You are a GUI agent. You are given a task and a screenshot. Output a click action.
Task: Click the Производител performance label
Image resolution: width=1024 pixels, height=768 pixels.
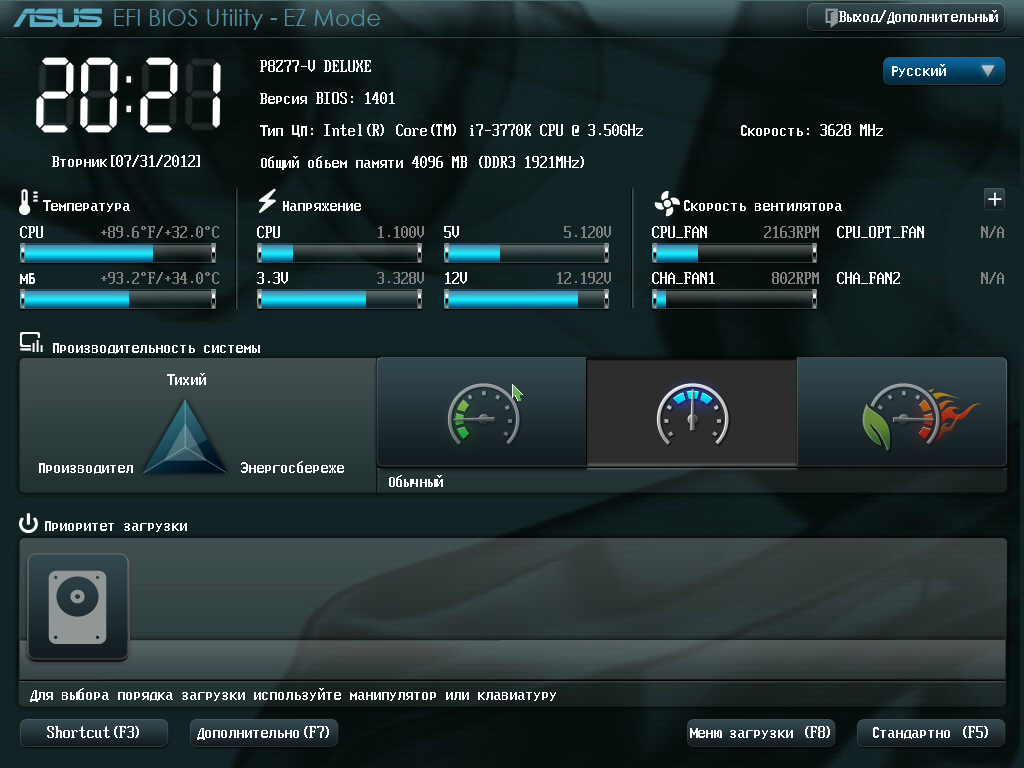(x=86, y=468)
